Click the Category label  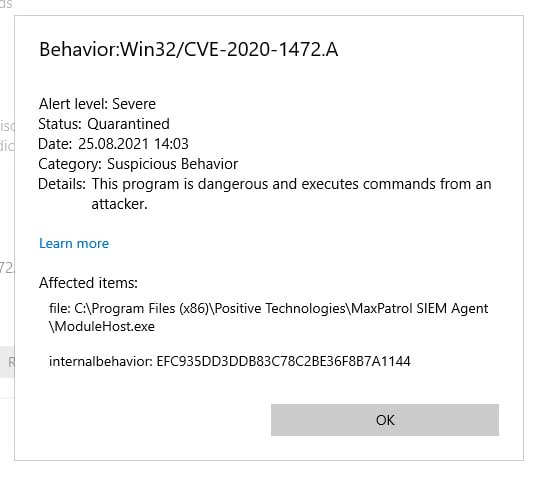70,164
